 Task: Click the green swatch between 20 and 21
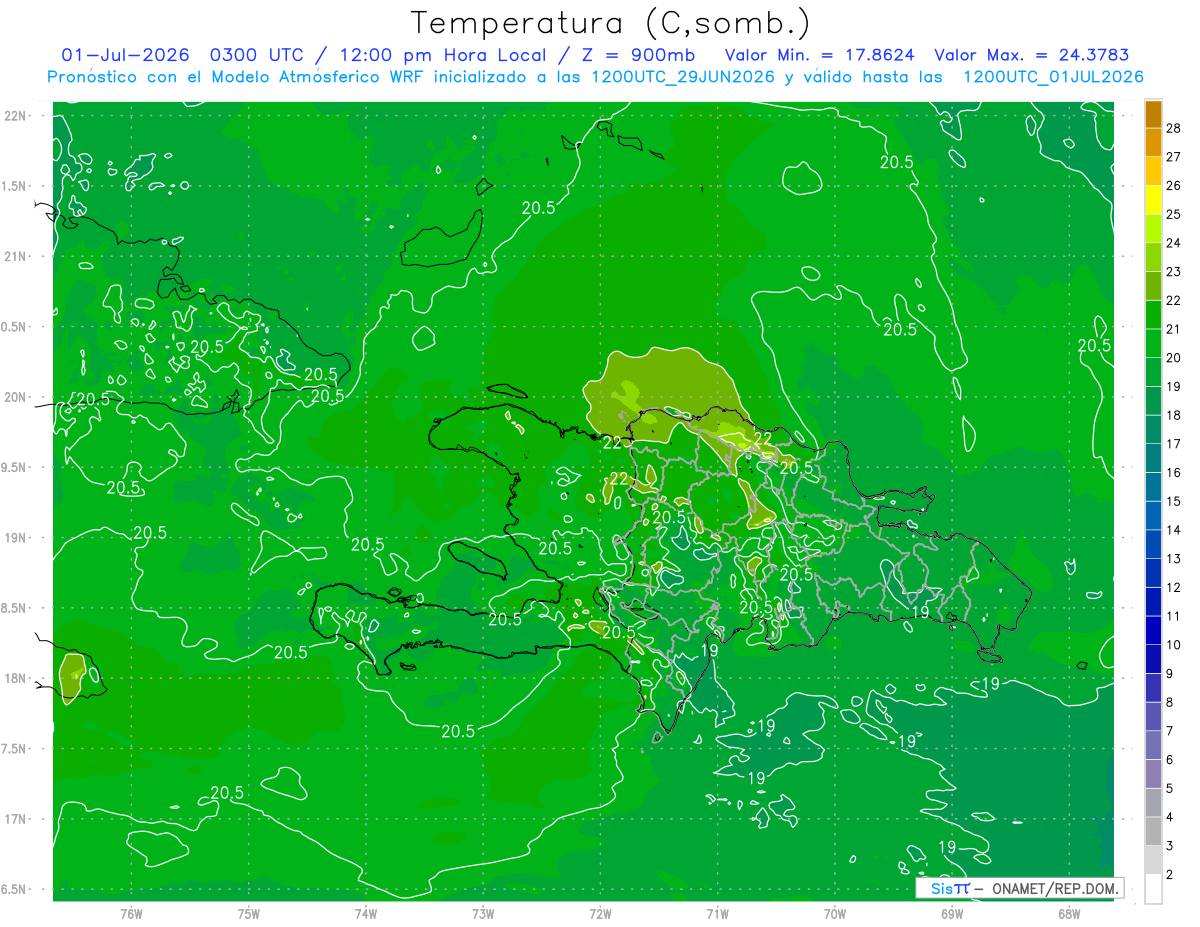tap(1153, 343)
